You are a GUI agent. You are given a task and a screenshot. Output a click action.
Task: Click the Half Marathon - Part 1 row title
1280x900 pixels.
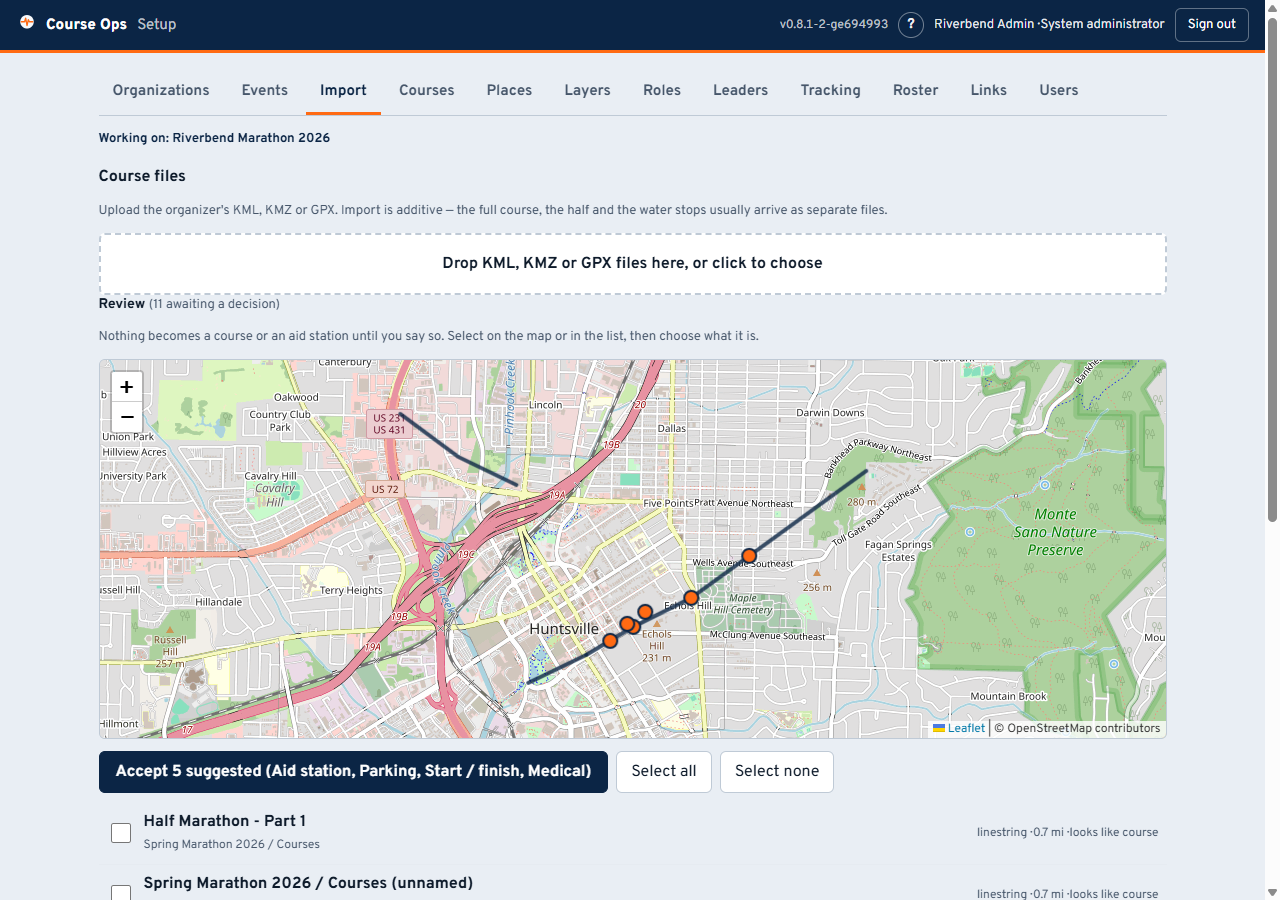(225, 821)
